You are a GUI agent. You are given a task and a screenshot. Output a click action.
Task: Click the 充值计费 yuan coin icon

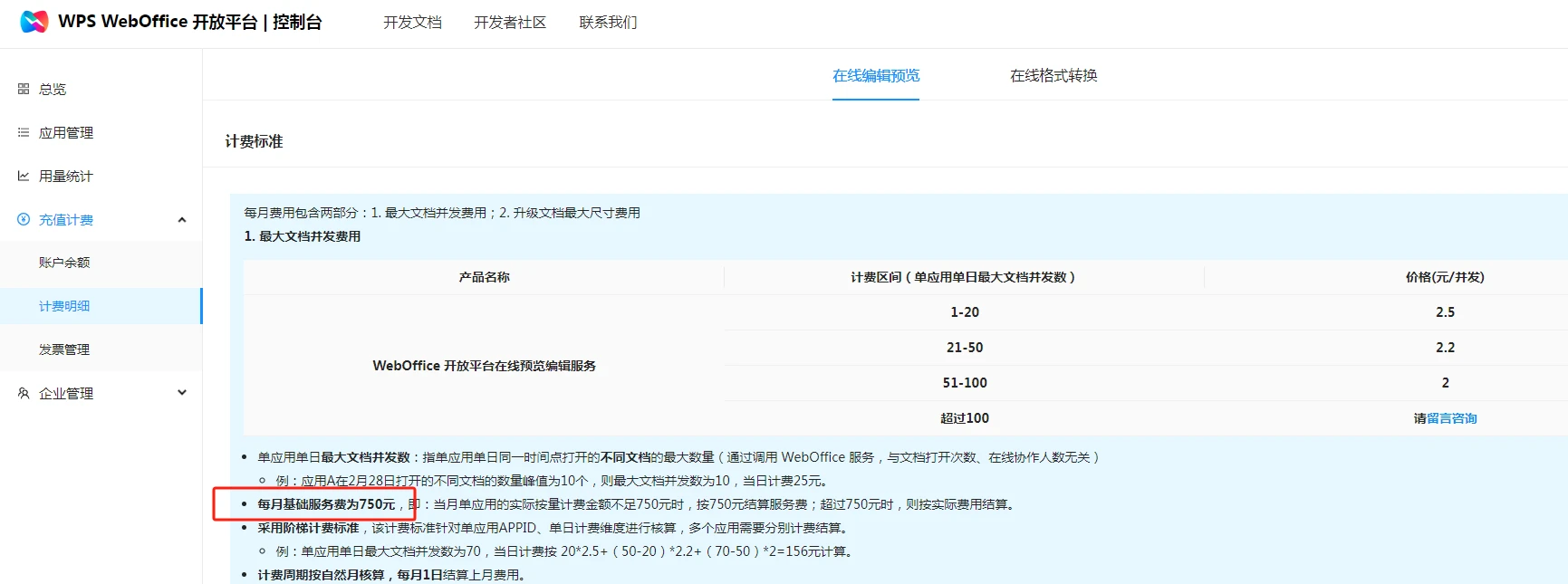[24, 219]
